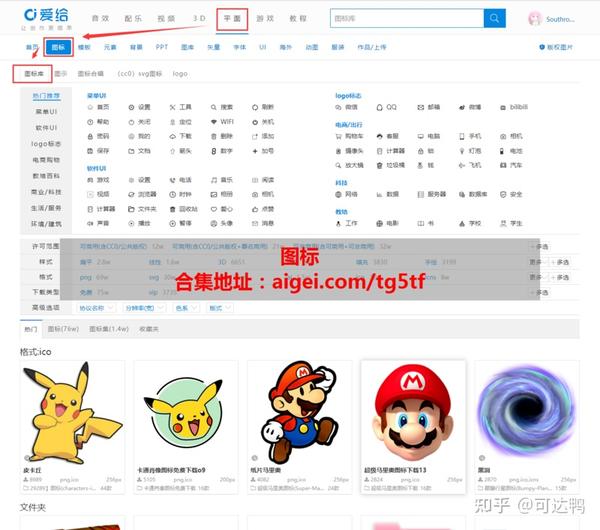Switch to the 收藏夹 tab
Image resolution: width=600 pixels, height=530 pixels.
pyautogui.click(x=149, y=329)
